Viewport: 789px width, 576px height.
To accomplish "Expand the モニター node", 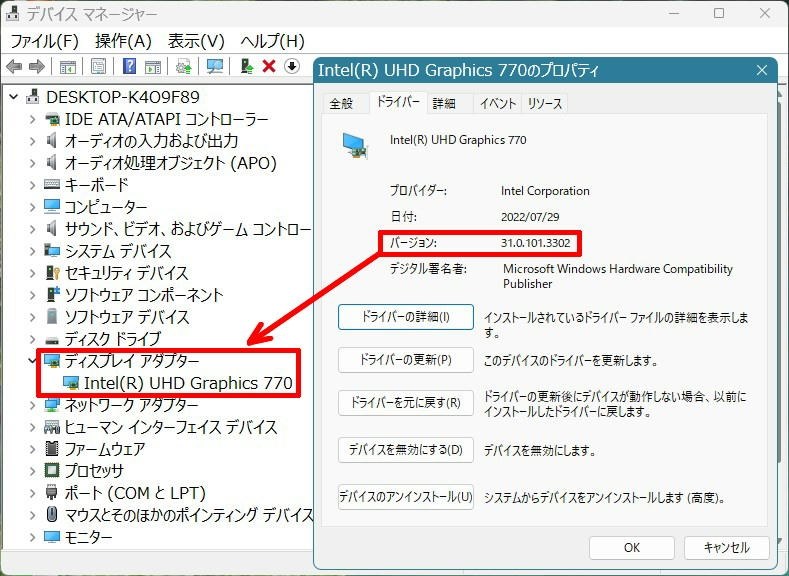I will 33,537.
